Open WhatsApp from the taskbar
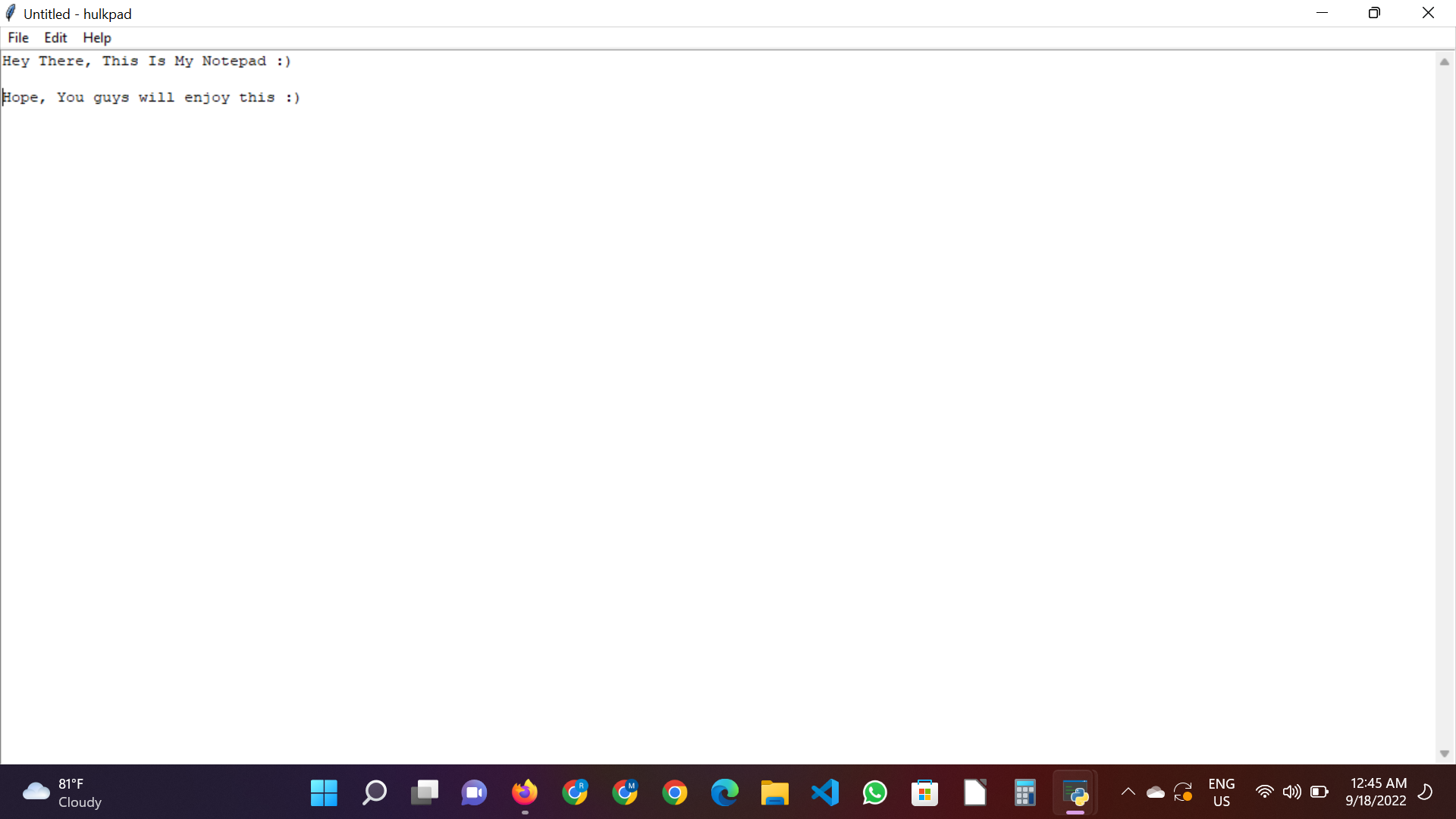The width and height of the screenshot is (1456, 819). pos(874,793)
